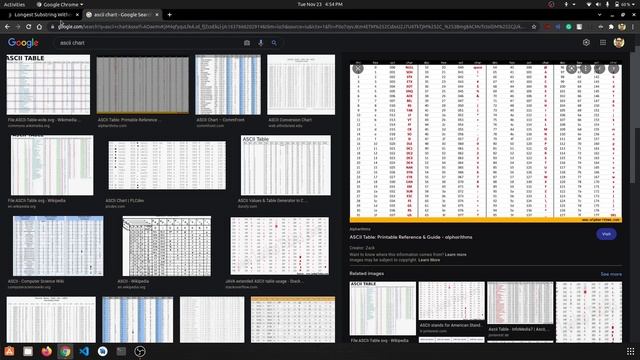Open File ASCII-Table.svg Wikipedia thumbnail
Viewport: 640px width, 360px height.
(52, 165)
